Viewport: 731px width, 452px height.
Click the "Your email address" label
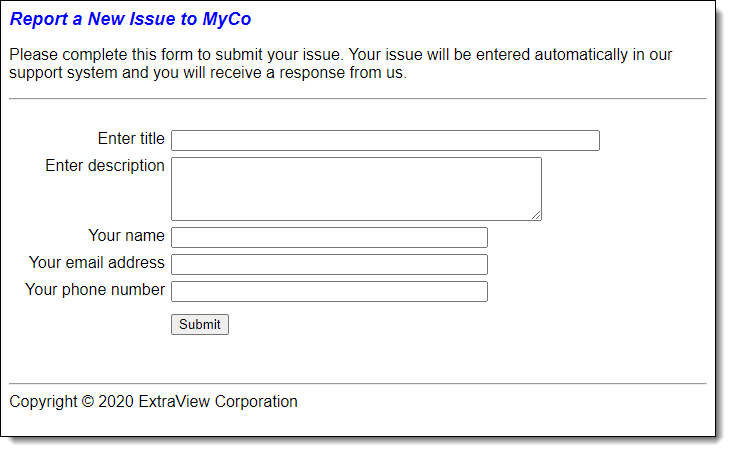tap(97, 262)
